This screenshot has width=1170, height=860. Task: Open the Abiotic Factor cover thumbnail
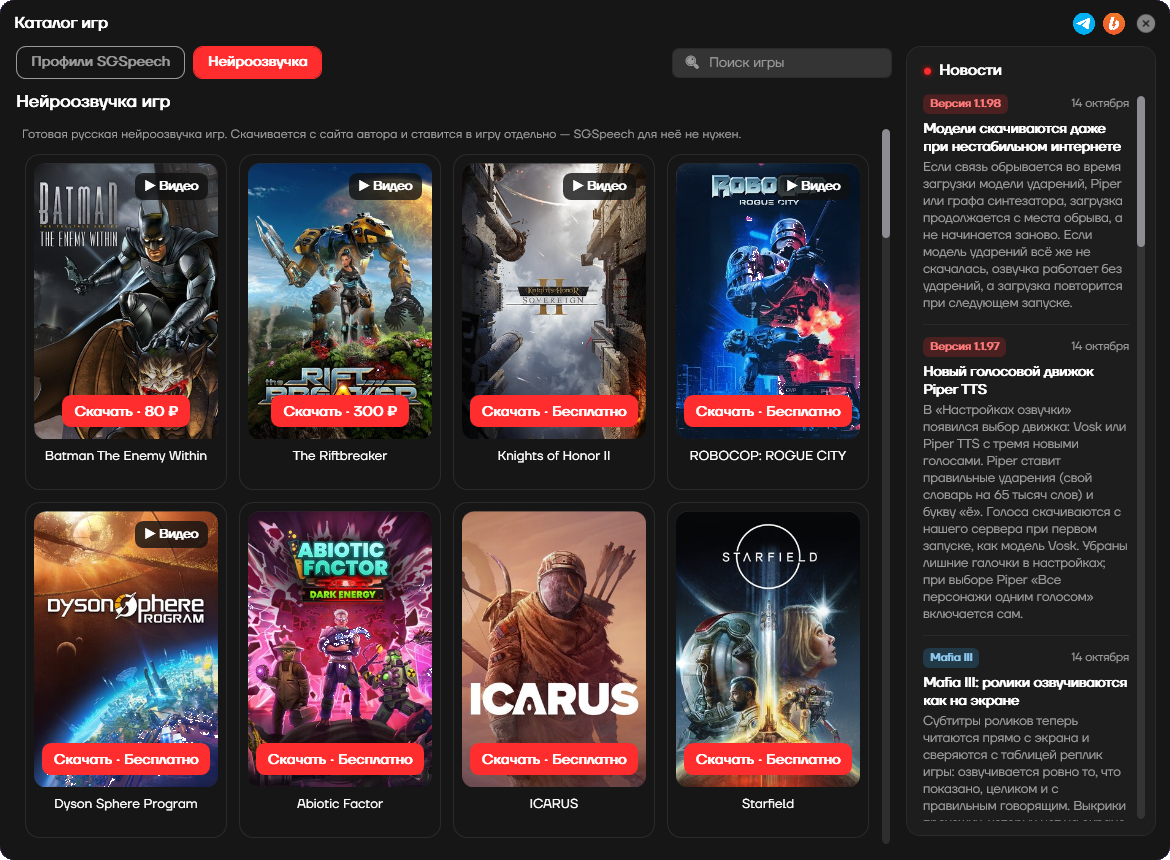point(340,649)
